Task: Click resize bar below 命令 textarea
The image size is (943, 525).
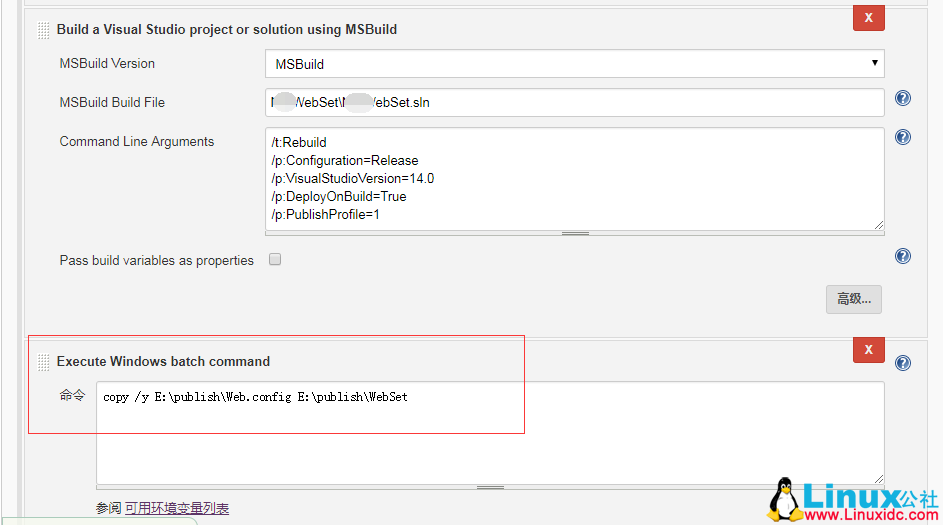Action: click(490, 487)
